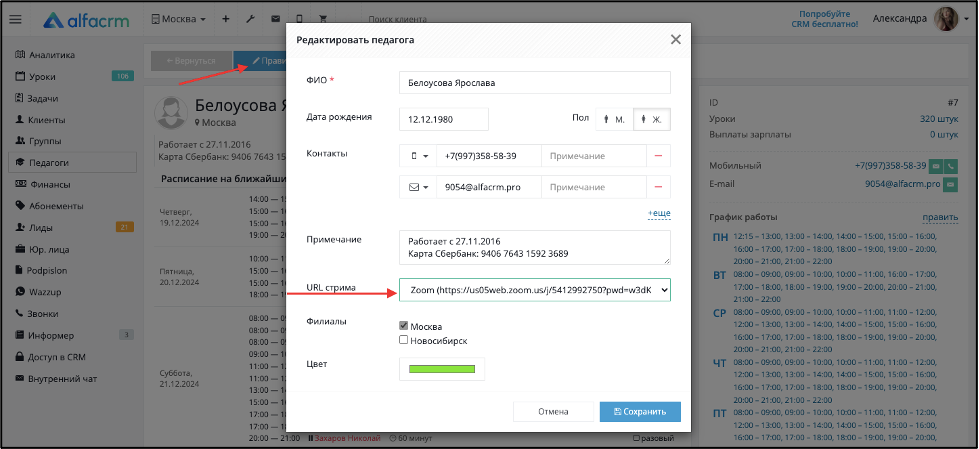Click the Сохранить button
This screenshot has height=449, width=979.
(640, 412)
